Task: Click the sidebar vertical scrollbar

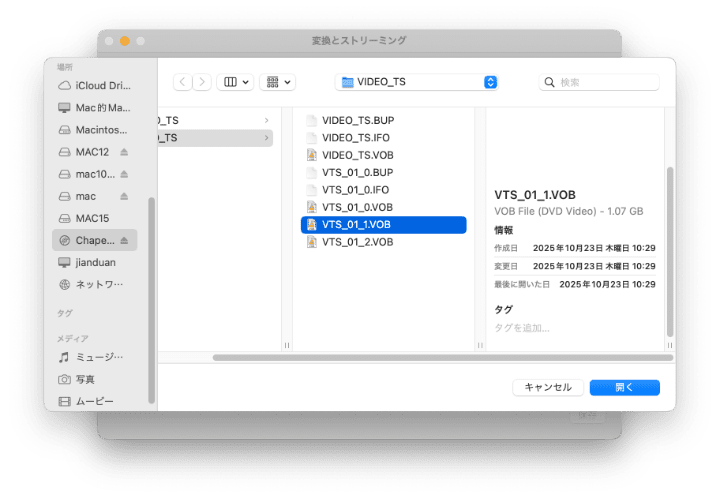Action: [x=152, y=300]
